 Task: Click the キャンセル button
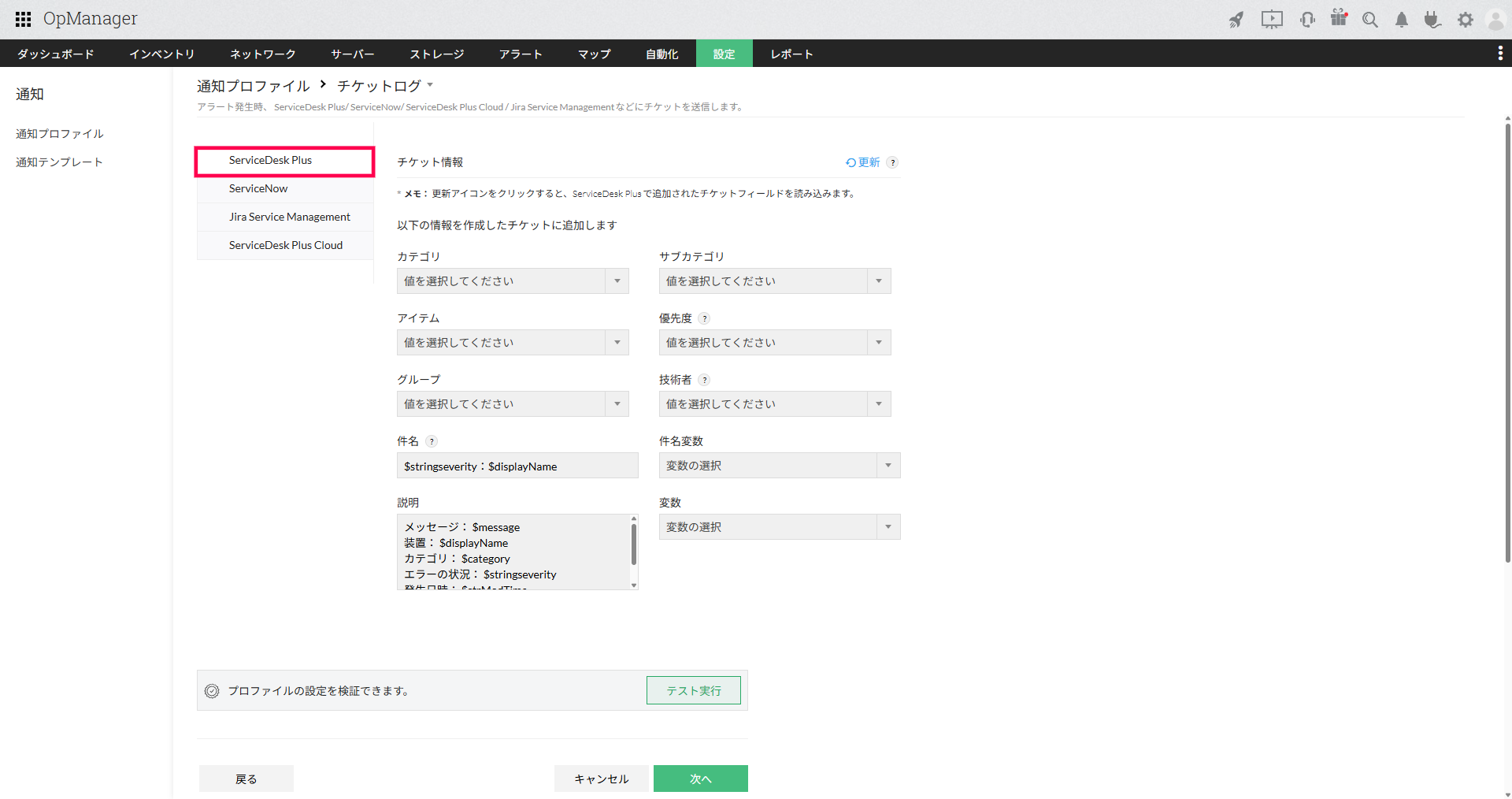[602, 779]
